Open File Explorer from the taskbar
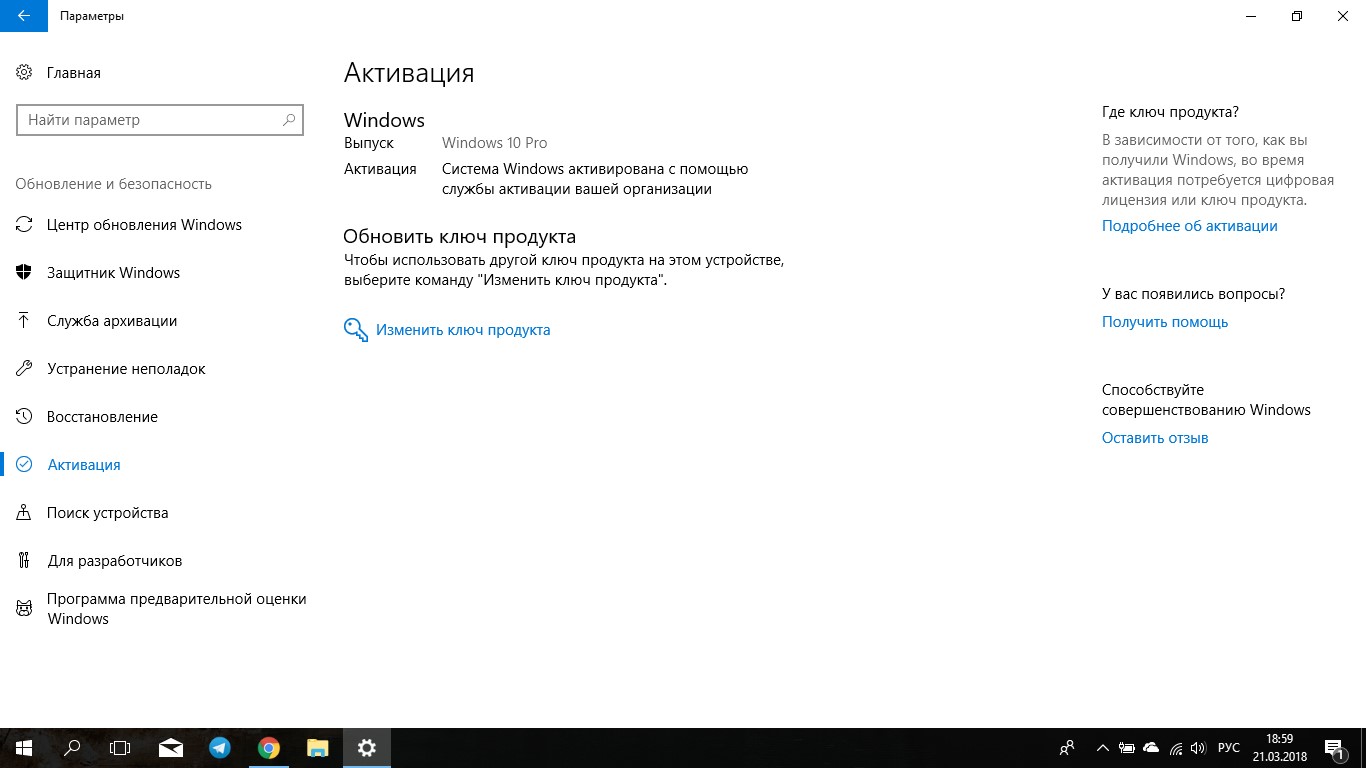The image size is (1366, 768). (x=317, y=748)
